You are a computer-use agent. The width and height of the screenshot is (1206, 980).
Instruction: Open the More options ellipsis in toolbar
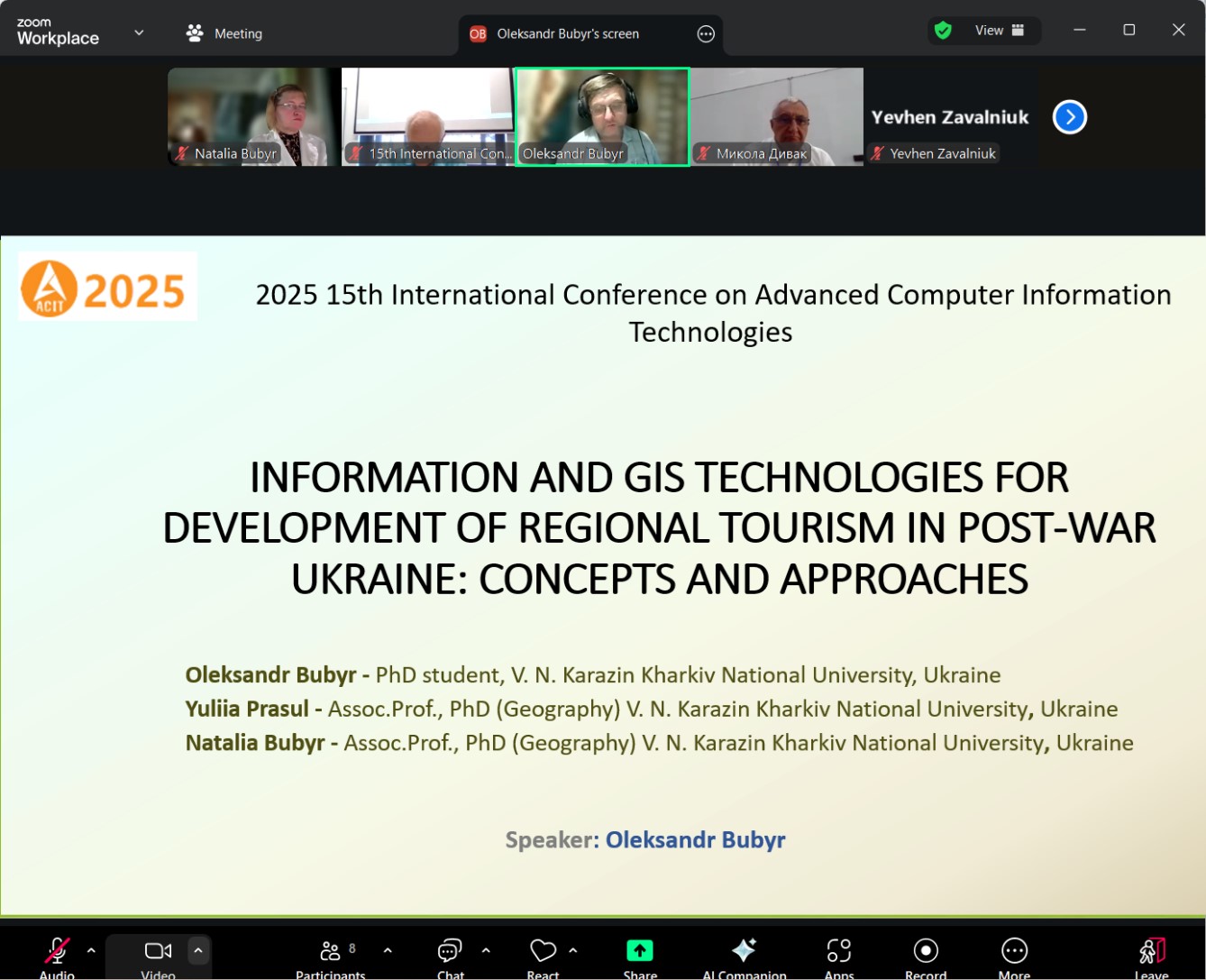[x=1014, y=955]
